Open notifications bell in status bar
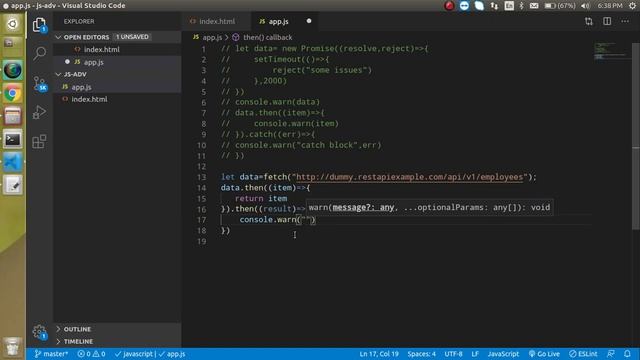The width and height of the screenshot is (640, 360). click(627, 354)
